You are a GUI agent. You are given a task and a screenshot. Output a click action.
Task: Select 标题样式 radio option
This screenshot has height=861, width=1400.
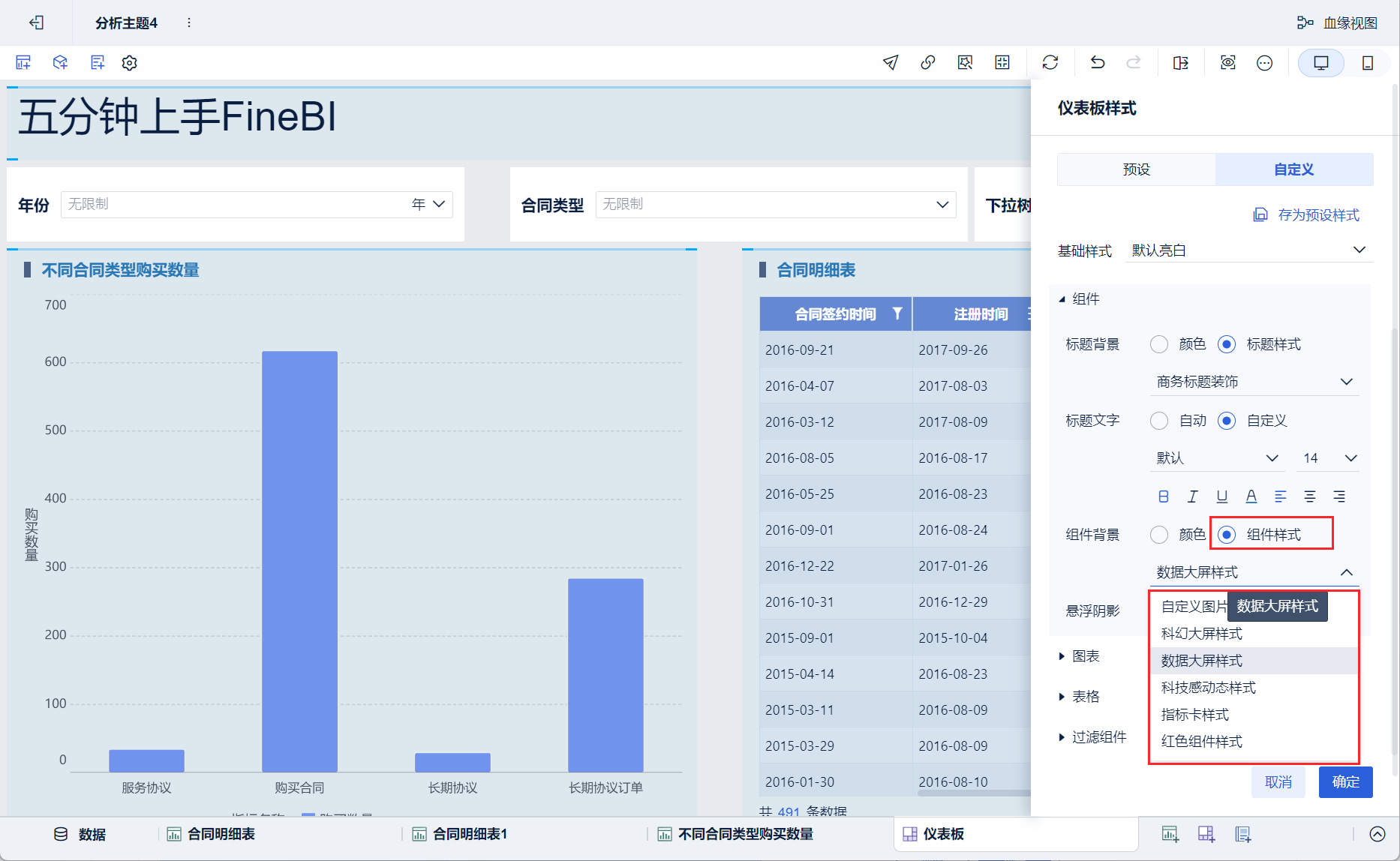(x=1227, y=344)
